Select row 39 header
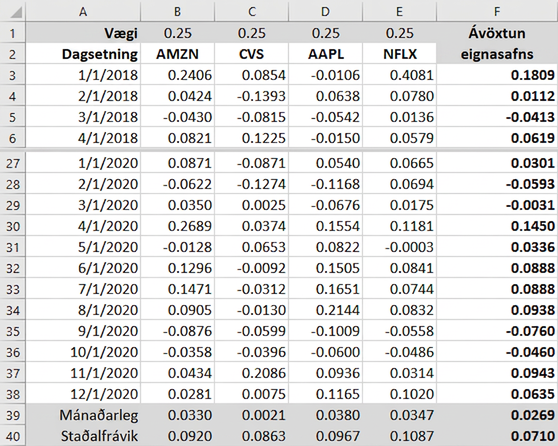Image resolution: width=558 pixels, height=446 pixels. (x=13, y=415)
